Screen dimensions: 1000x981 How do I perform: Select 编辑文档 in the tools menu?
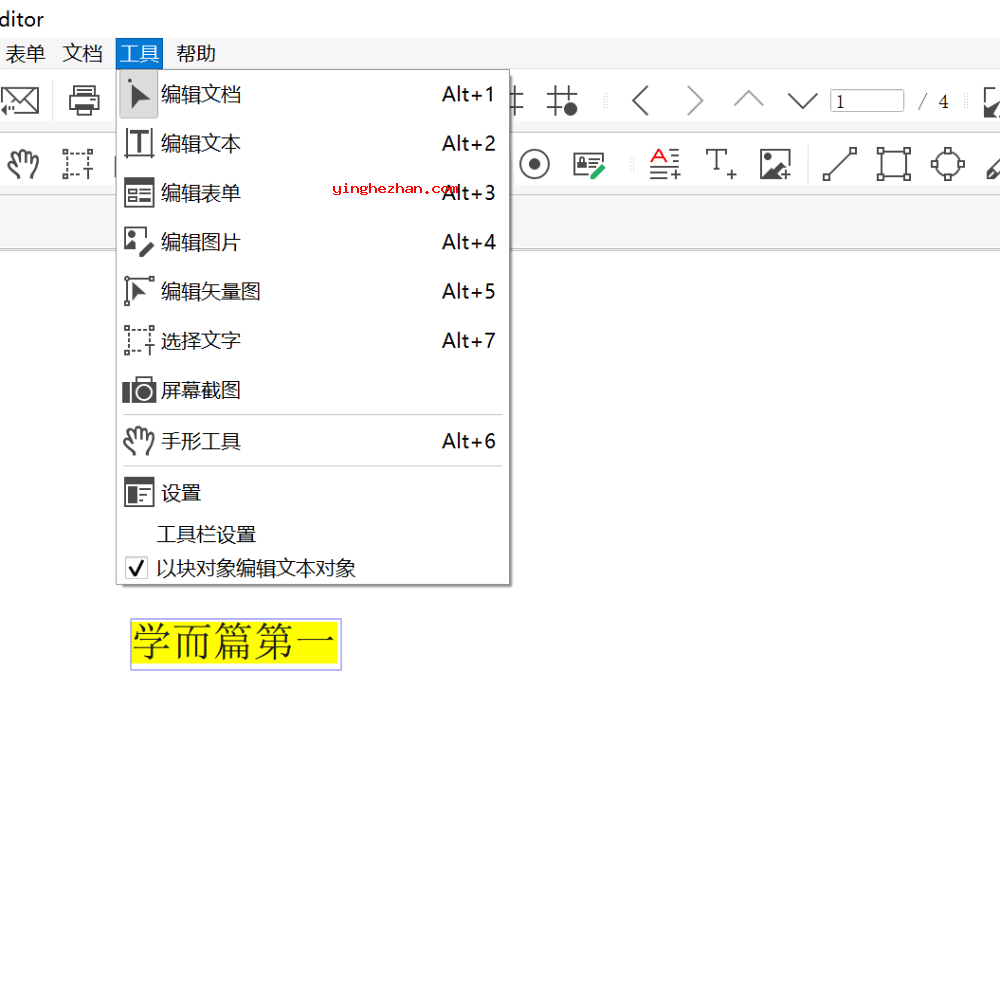pyautogui.click(x=312, y=94)
